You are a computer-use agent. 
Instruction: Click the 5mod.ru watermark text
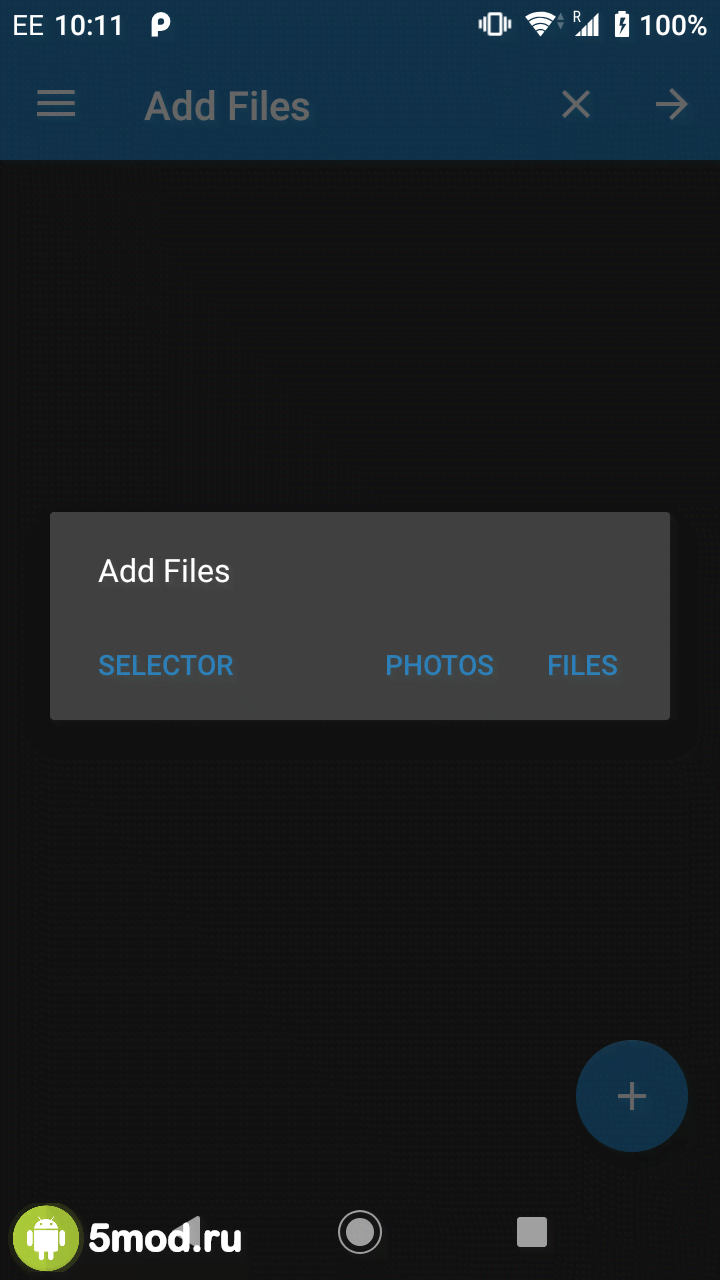click(x=165, y=1239)
